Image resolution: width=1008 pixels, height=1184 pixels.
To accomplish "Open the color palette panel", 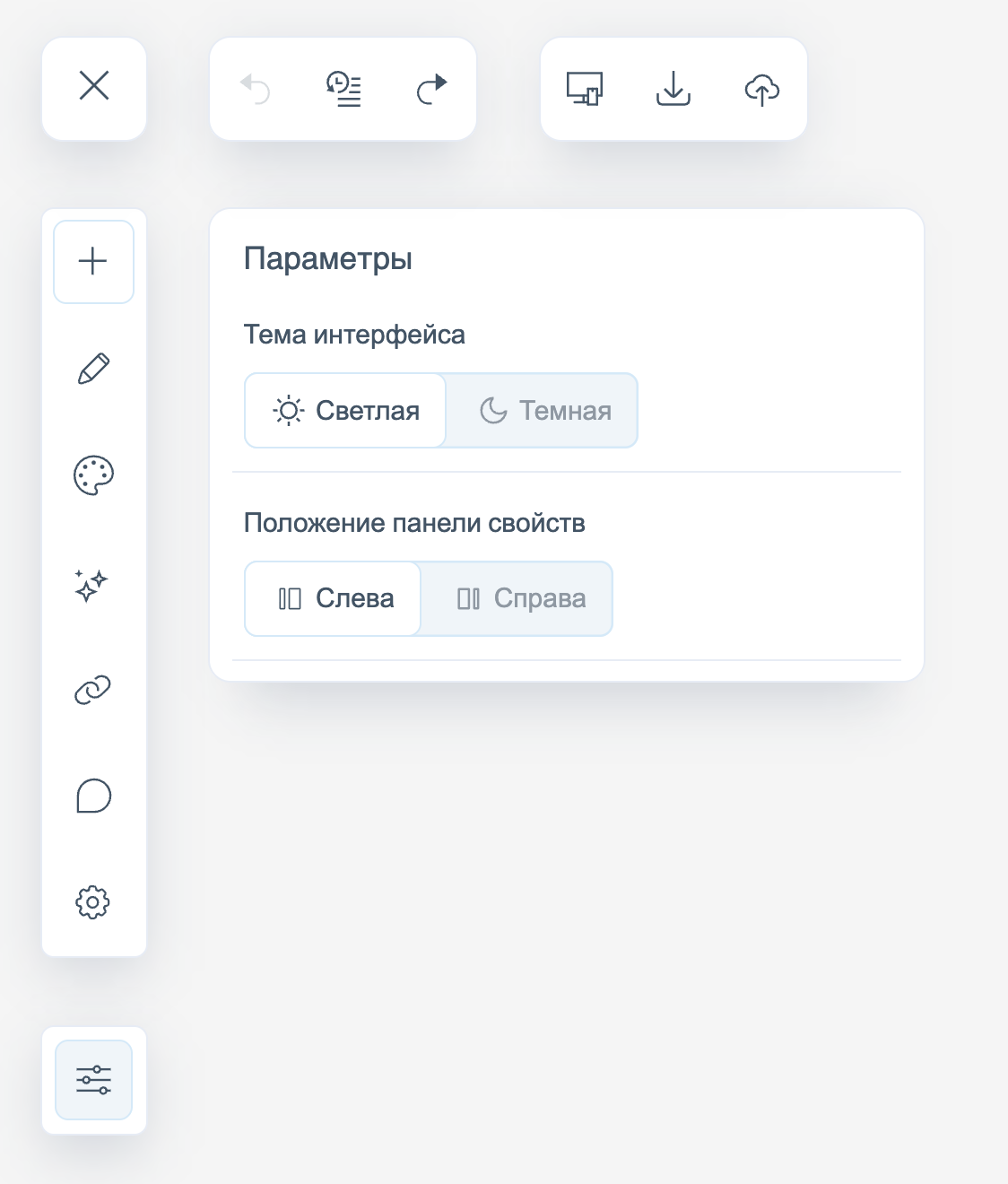I will (94, 475).
